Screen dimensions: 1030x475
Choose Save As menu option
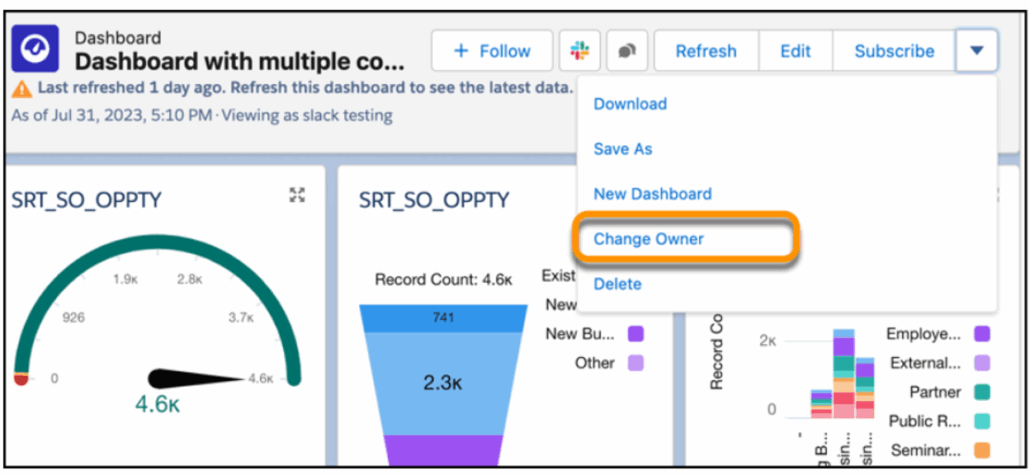[622, 149]
